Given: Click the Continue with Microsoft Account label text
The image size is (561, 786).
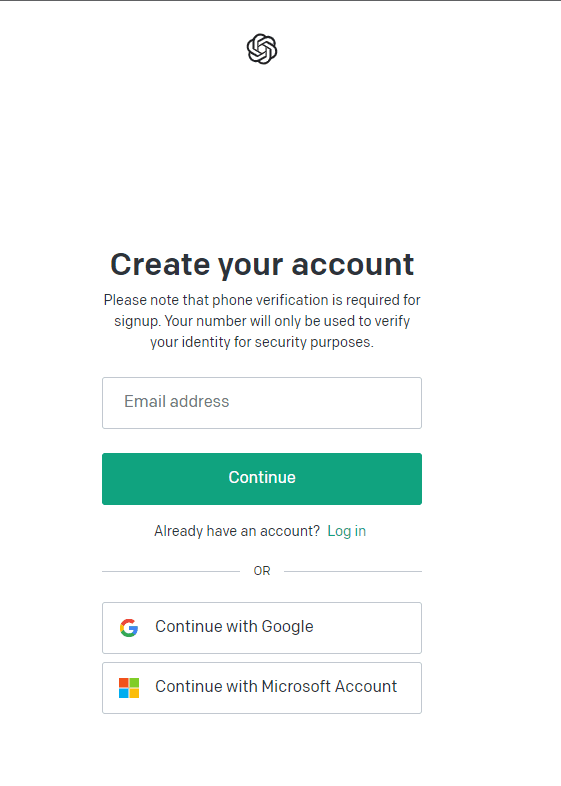Looking at the screenshot, I should 276,686.
